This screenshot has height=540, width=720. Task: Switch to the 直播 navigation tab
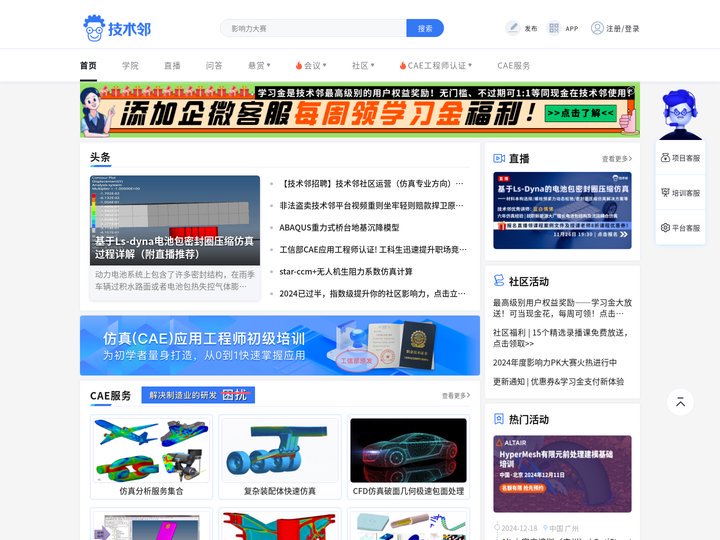[x=172, y=66]
